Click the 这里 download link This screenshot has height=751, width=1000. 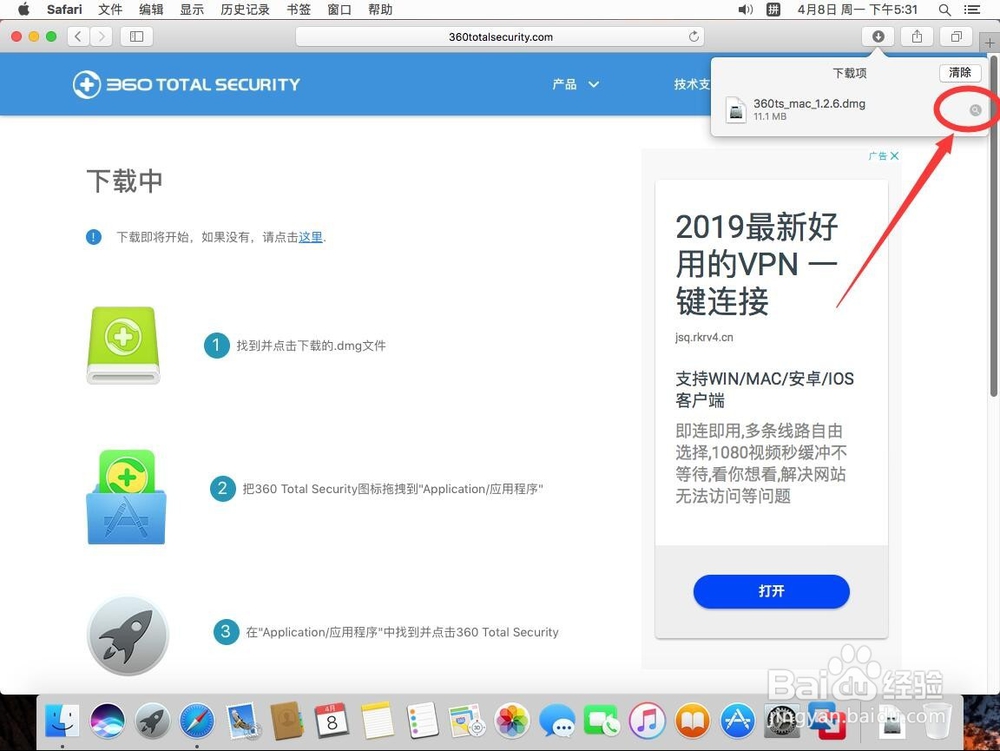pyautogui.click(x=311, y=237)
